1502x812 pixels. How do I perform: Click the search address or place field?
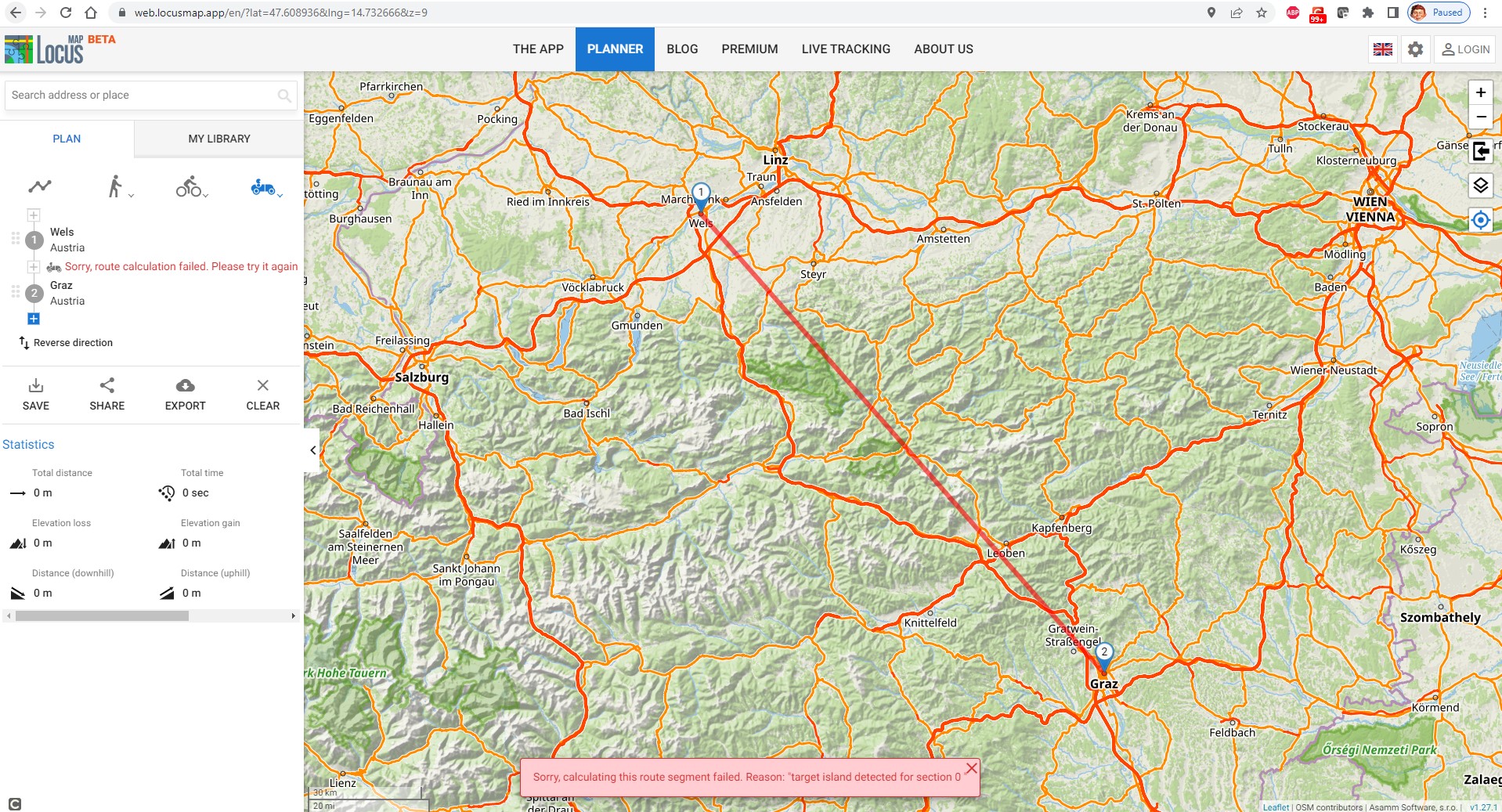pyautogui.click(x=141, y=96)
